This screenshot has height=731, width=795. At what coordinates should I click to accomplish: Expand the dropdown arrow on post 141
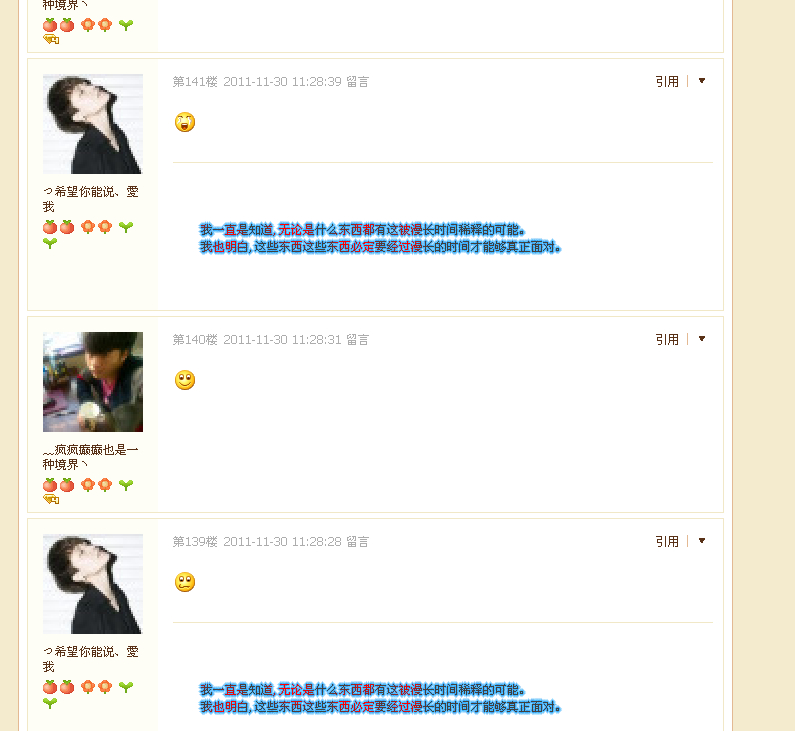702,81
